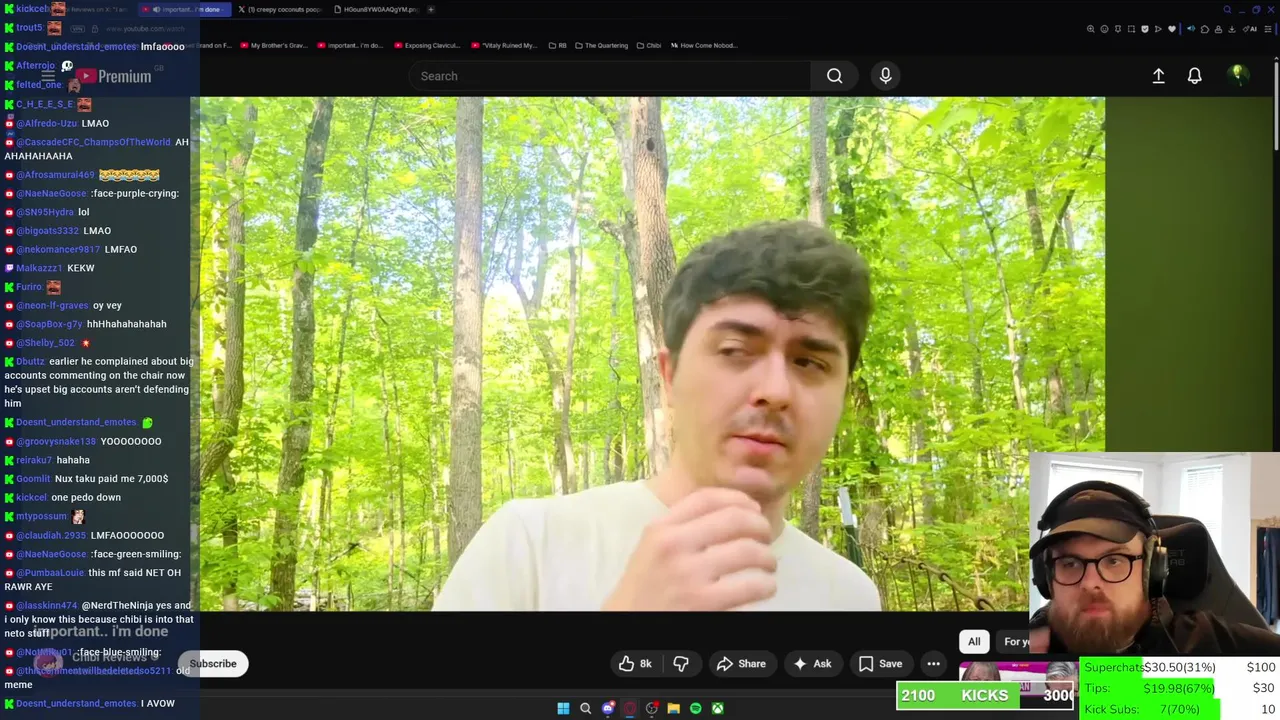The height and width of the screenshot is (720, 1280).
Task: Switch to 'important.. i'm done' browser tab
Action: pos(184,9)
